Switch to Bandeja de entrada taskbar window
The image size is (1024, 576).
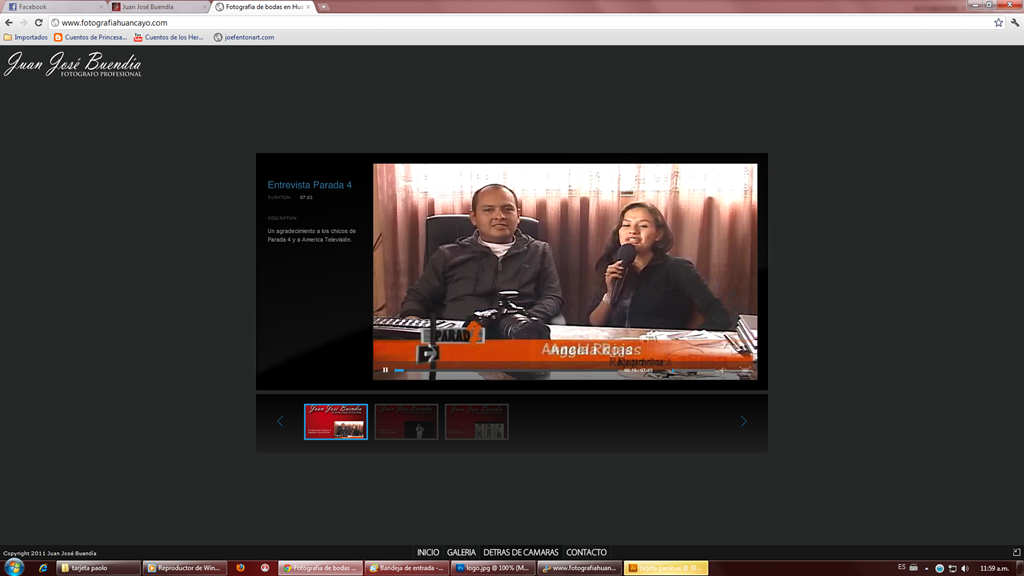407,568
